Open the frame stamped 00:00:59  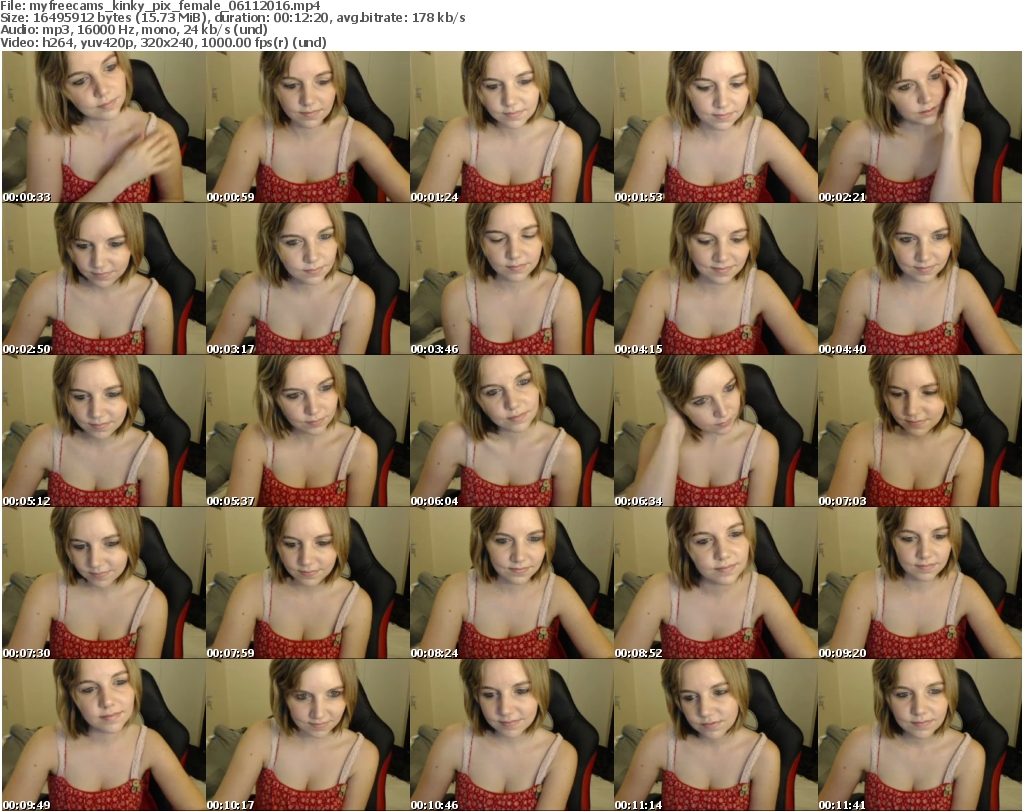(308, 127)
